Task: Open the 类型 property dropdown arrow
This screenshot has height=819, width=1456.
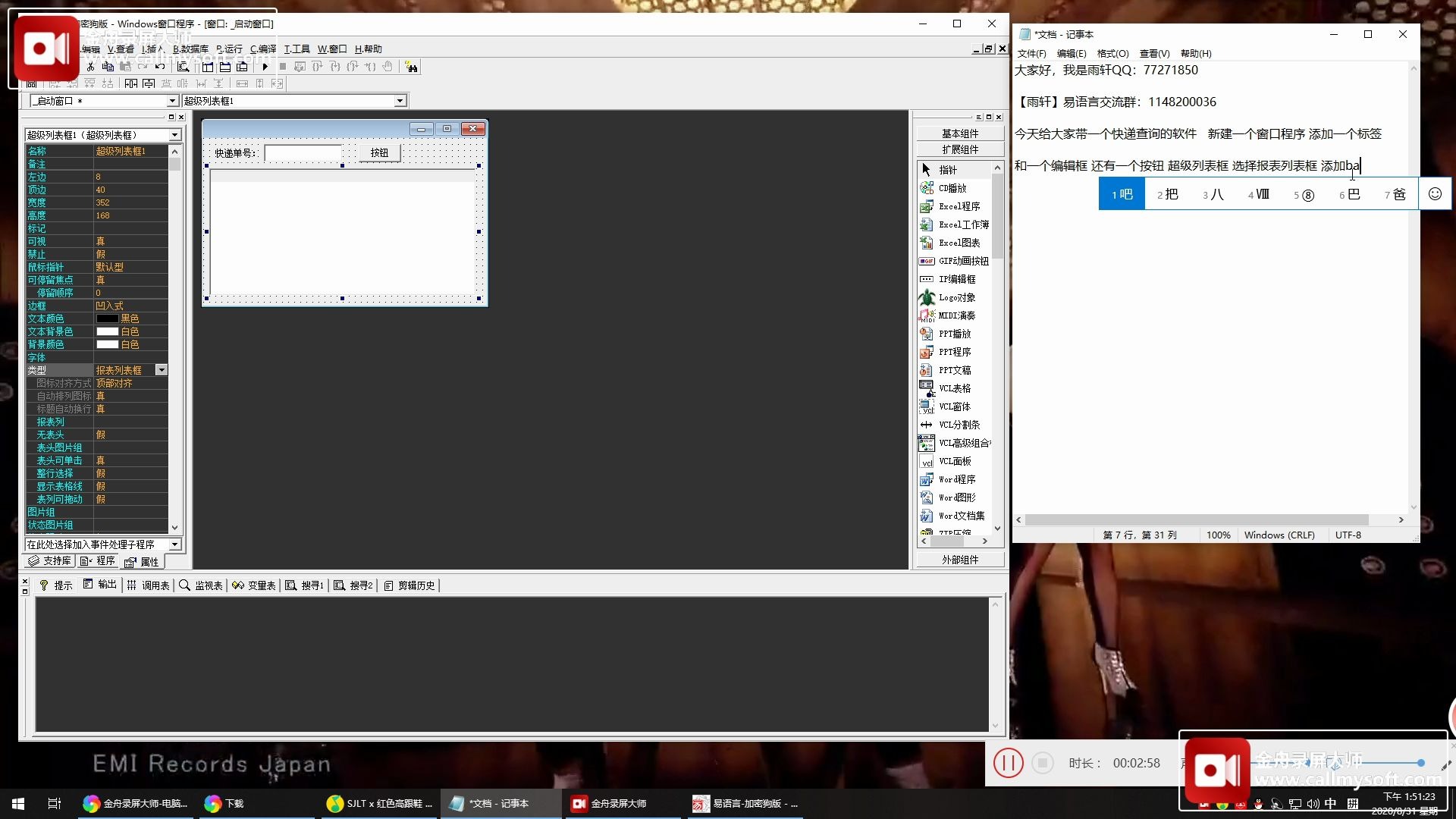Action: [x=162, y=370]
